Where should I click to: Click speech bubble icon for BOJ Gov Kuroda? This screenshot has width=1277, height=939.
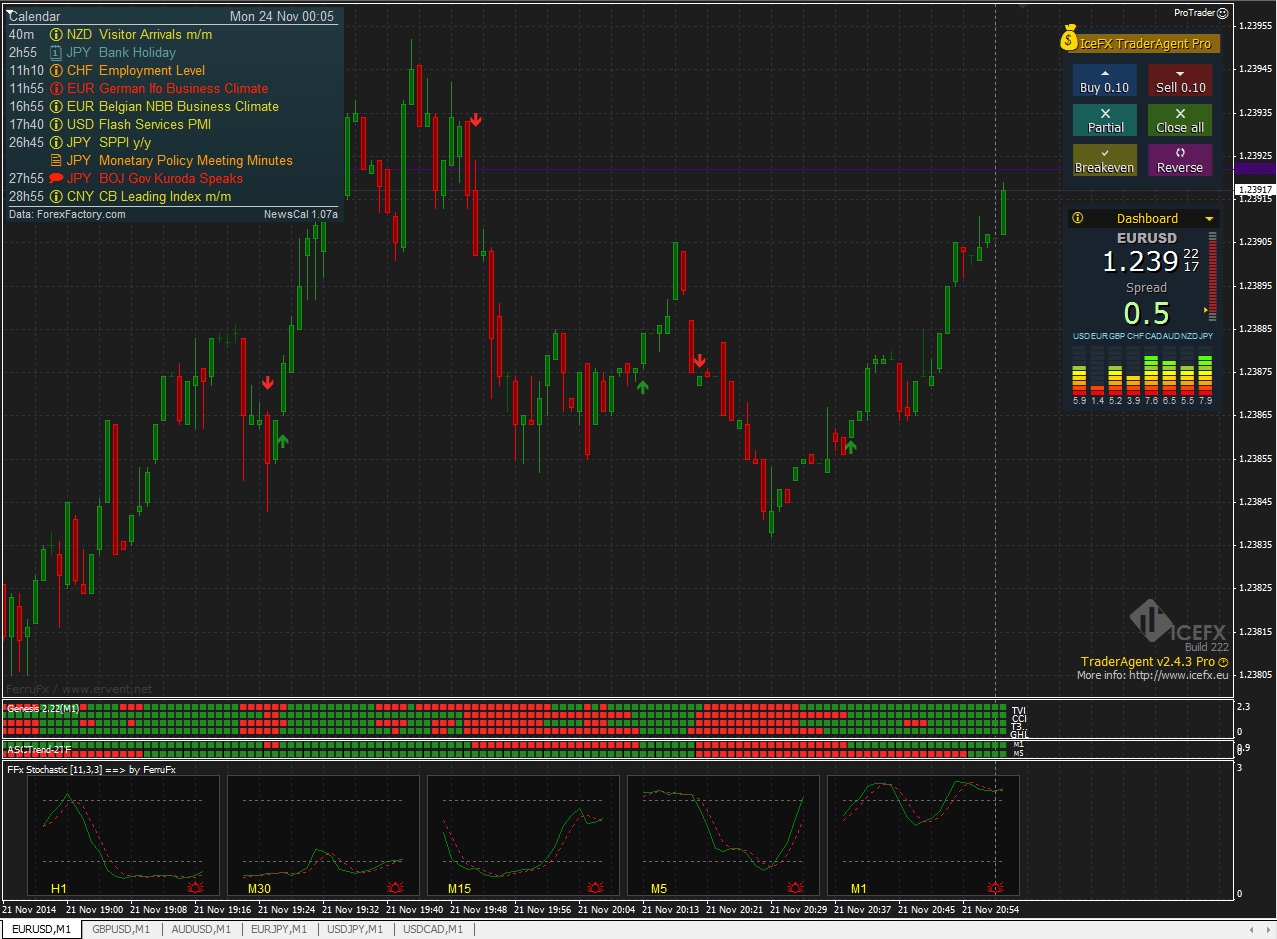pyautogui.click(x=56, y=178)
